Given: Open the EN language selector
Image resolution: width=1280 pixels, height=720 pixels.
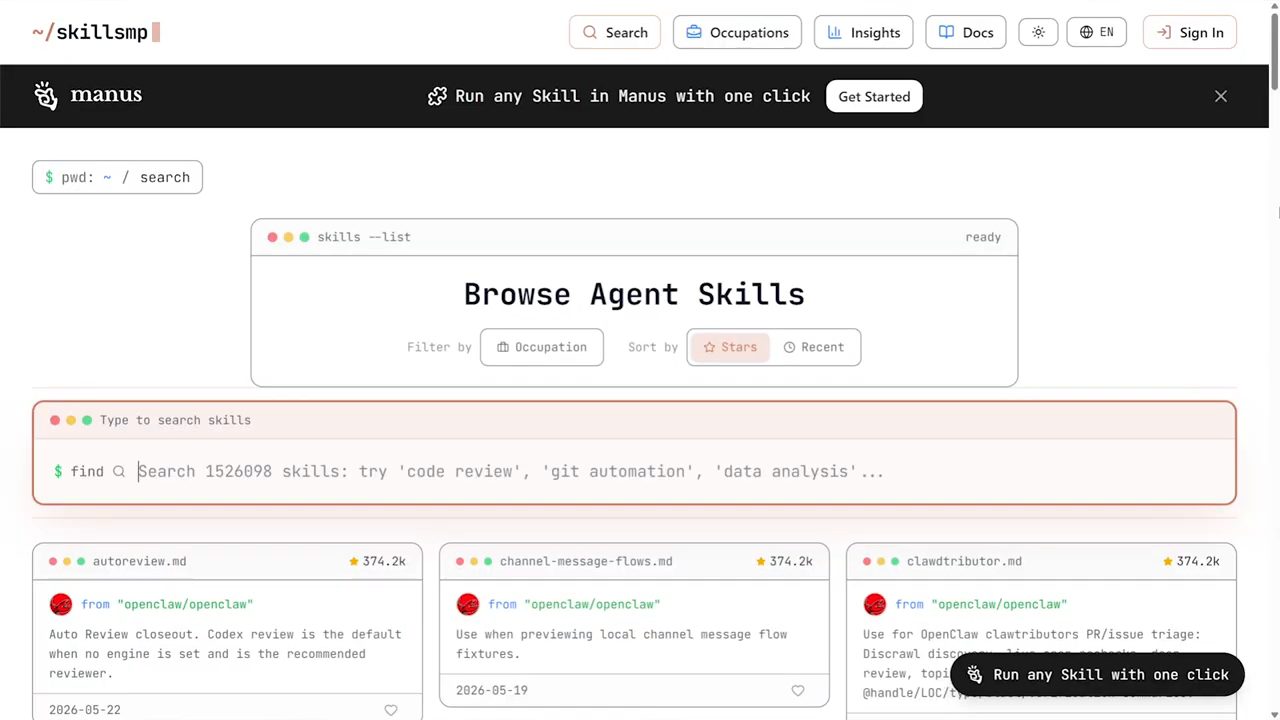Looking at the screenshot, I should click(x=1097, y=32).
